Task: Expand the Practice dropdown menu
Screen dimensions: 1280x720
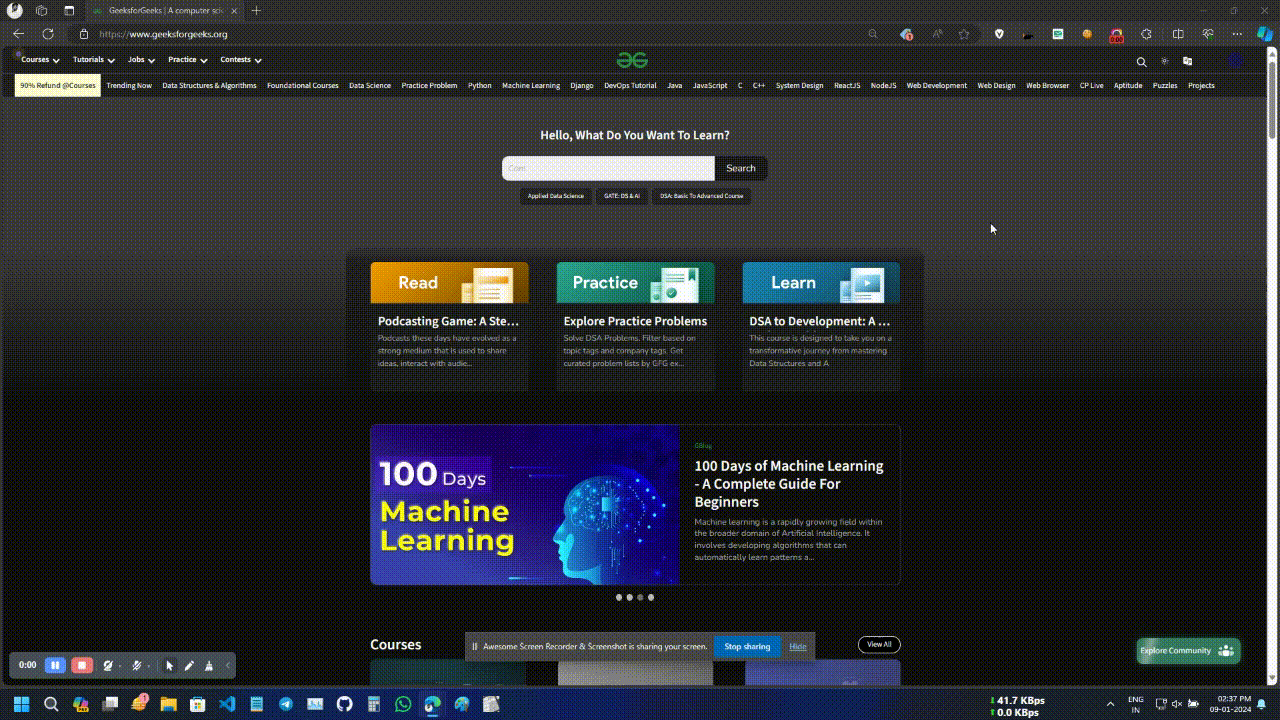Action: click(x=187, y=60)
